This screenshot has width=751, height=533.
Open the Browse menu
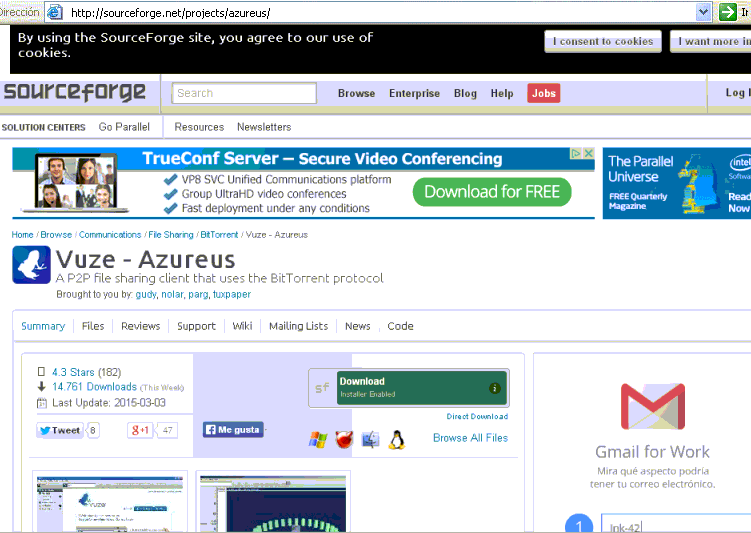356,93
